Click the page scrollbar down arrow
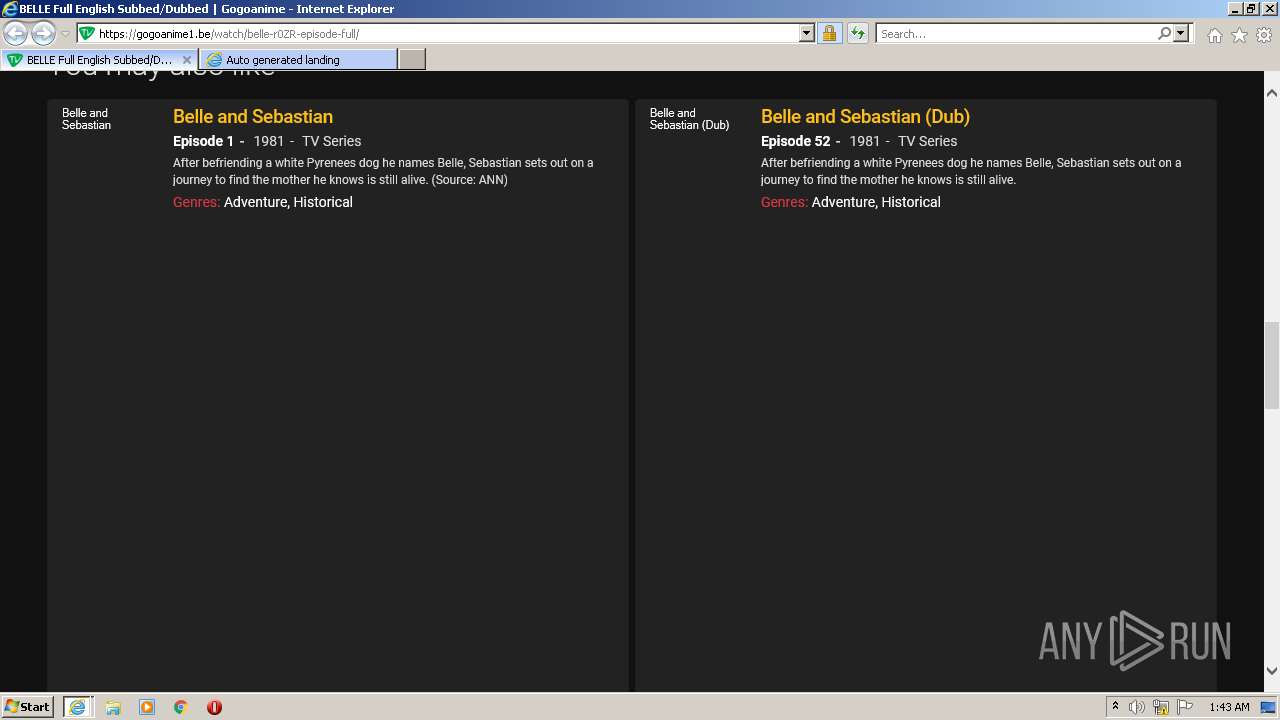The height and width of the screenshot is (720, 1280). [x=1272, y=671]
